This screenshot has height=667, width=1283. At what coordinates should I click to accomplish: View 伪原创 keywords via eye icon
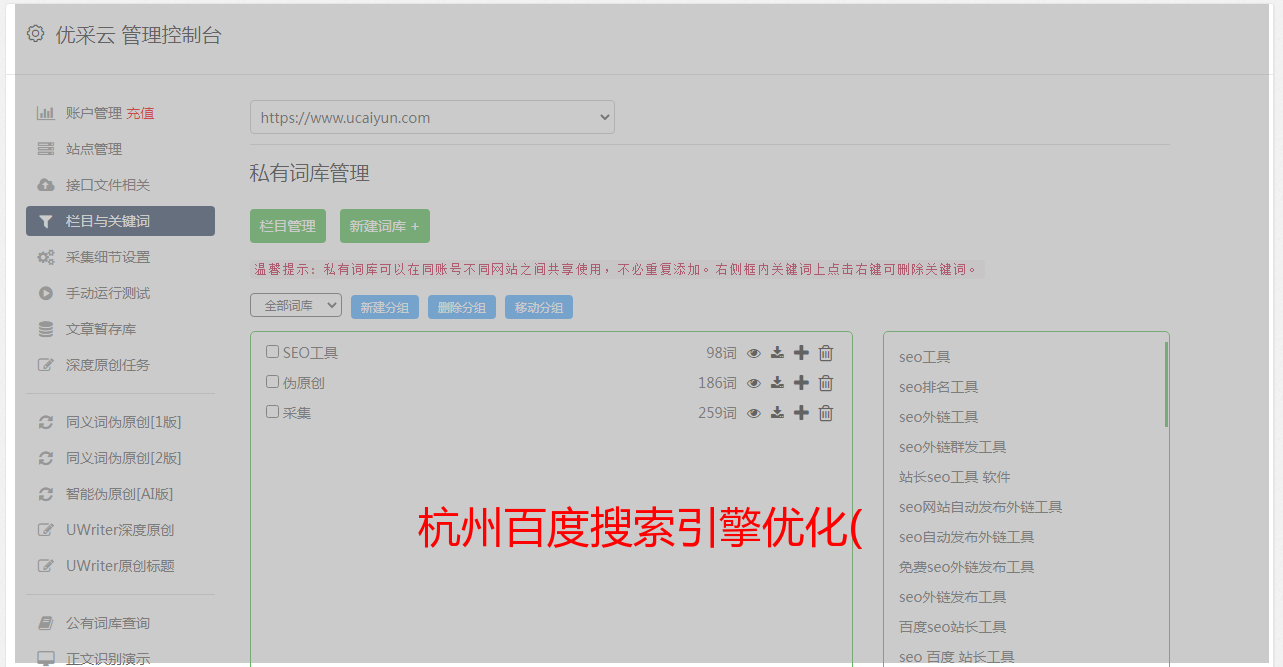click(754, 383)
